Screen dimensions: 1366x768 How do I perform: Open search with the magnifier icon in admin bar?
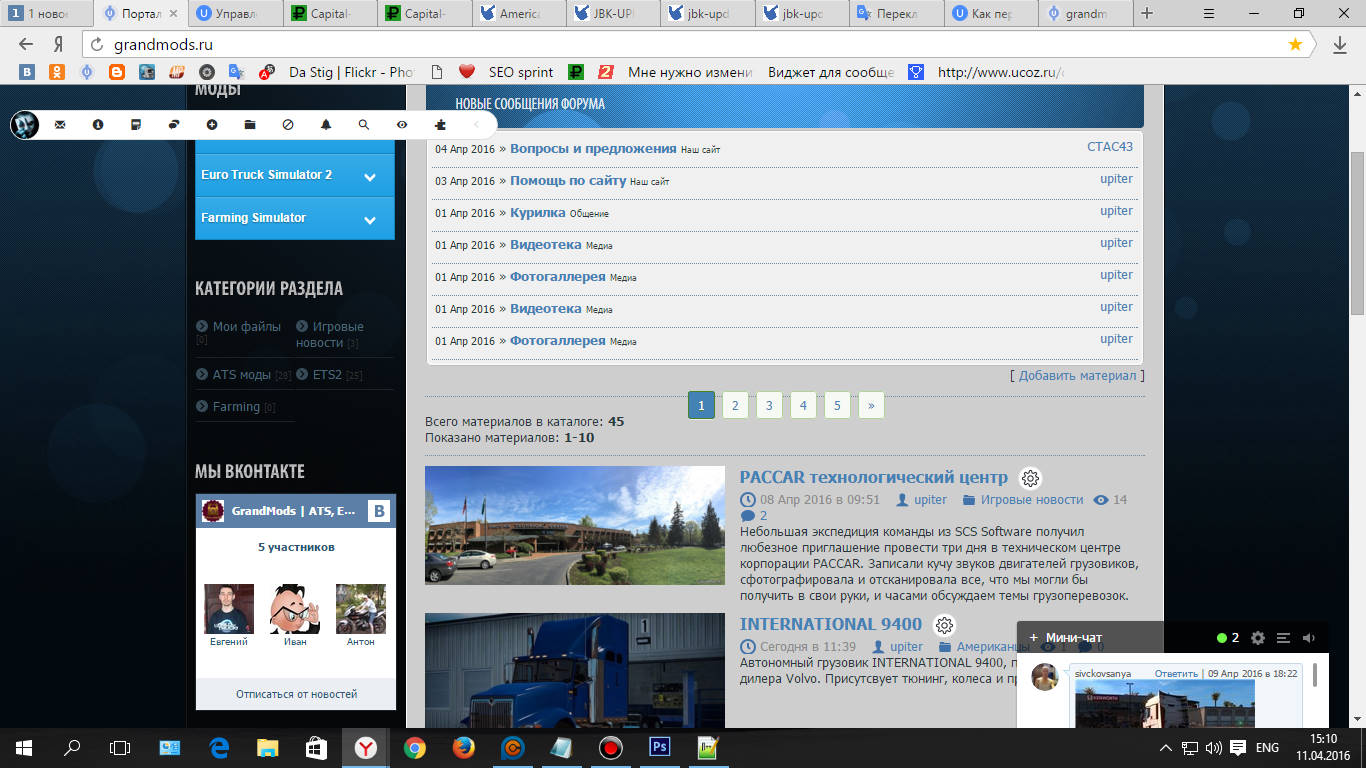[x=364, y=125]
